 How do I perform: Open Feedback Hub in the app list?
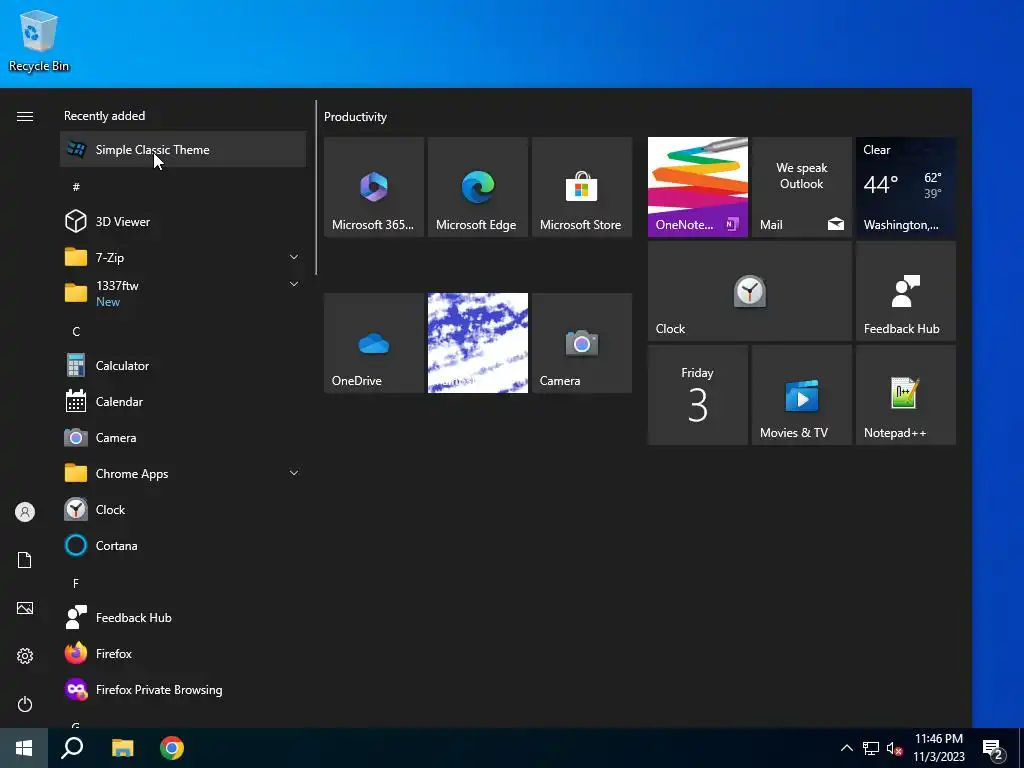point(183,618)
